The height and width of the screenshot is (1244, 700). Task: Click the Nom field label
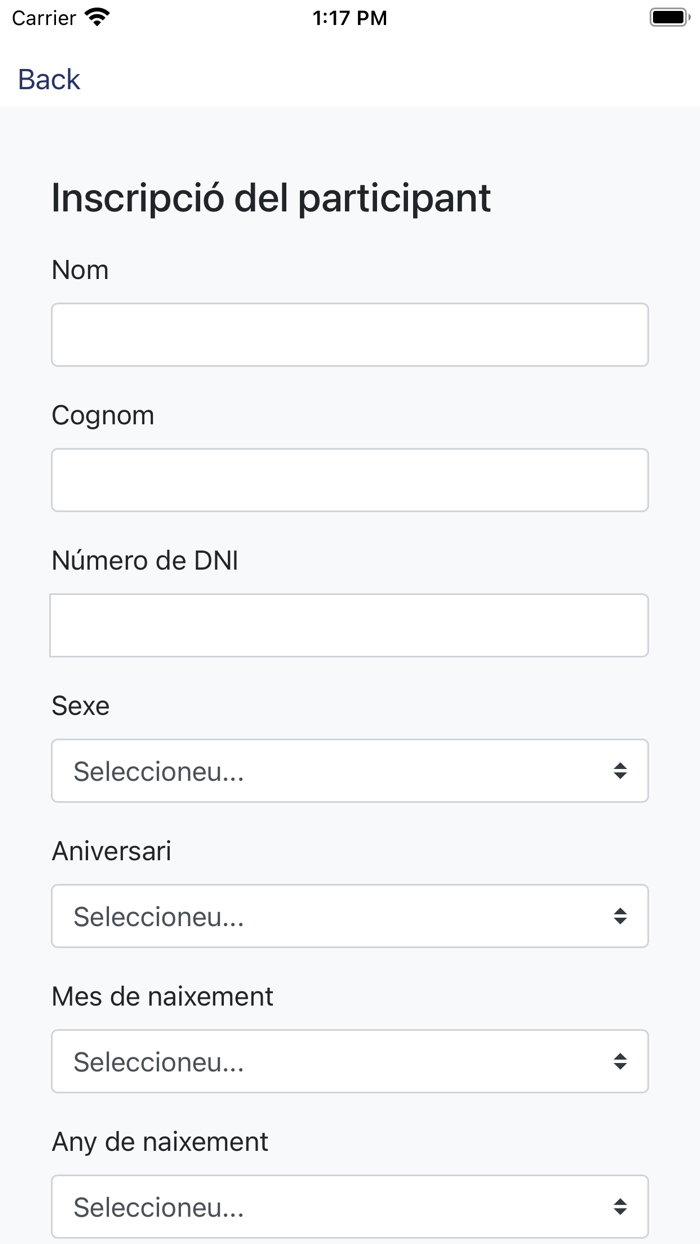tap(80, 270)
